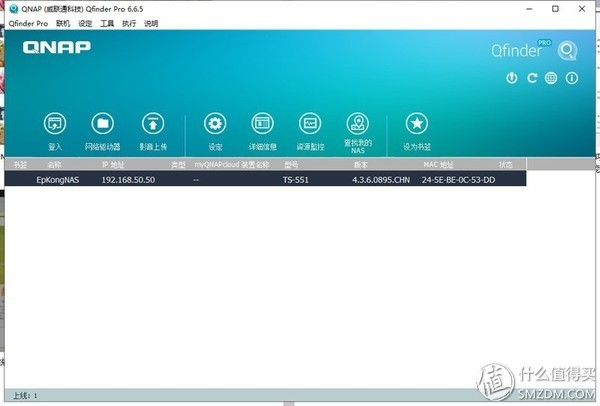Image resolution: width=600 pixels, height=406 pixels.
Task: Open the 设定 menu in menu bar
Action: click(85, 24)
